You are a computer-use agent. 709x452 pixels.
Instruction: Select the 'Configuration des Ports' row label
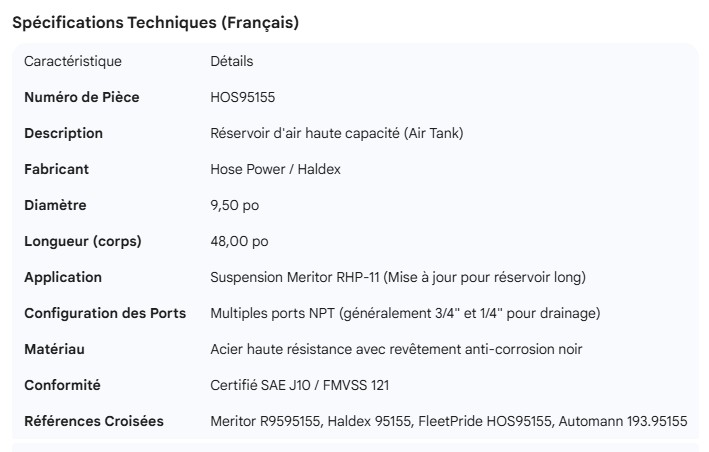coord(105,313)
